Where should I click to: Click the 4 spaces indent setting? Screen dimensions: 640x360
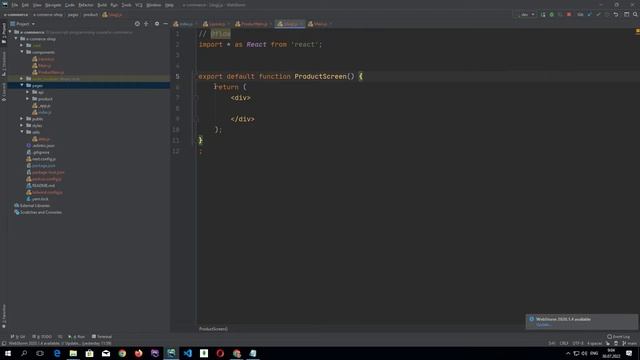pyautogui.click(x=595, y=344)
